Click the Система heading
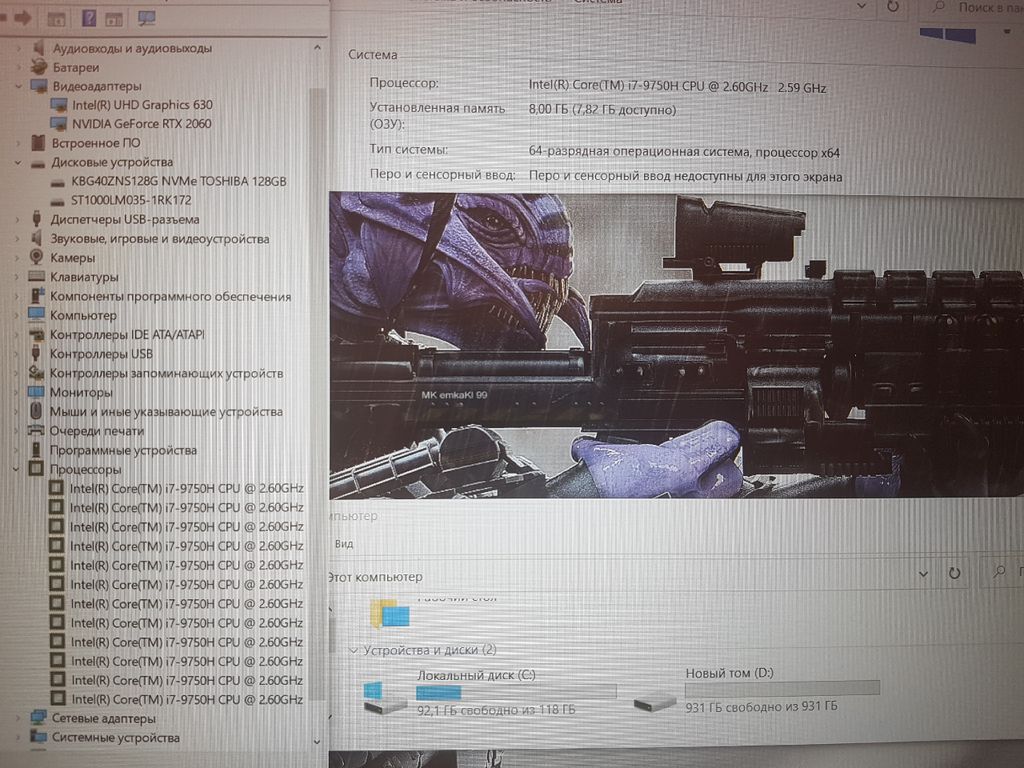The width and height of the screenshot is (1024, 768). point(373,55)
